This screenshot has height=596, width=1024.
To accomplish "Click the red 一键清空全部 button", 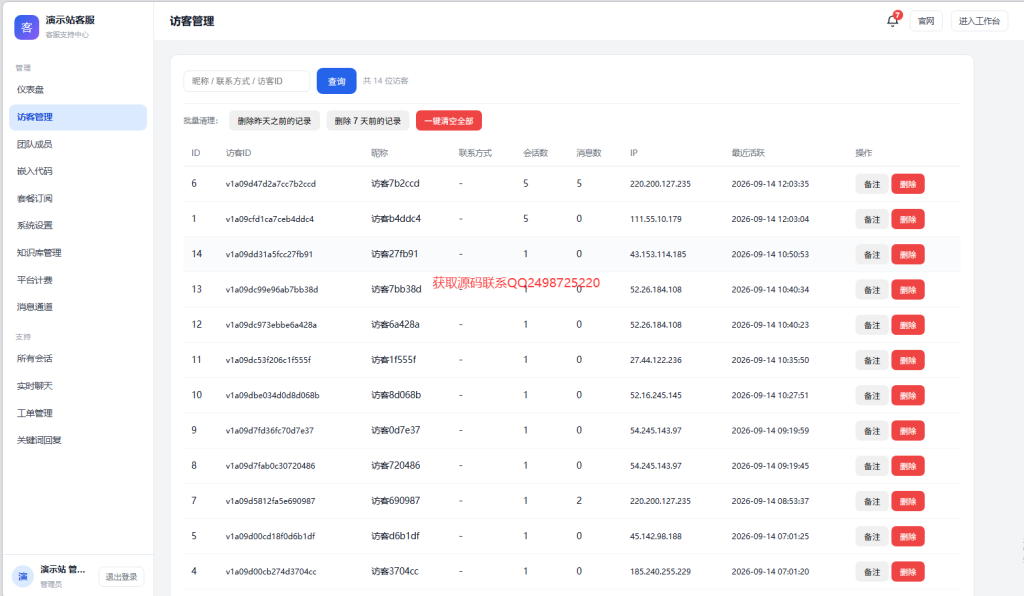I will tap(449, 121).
